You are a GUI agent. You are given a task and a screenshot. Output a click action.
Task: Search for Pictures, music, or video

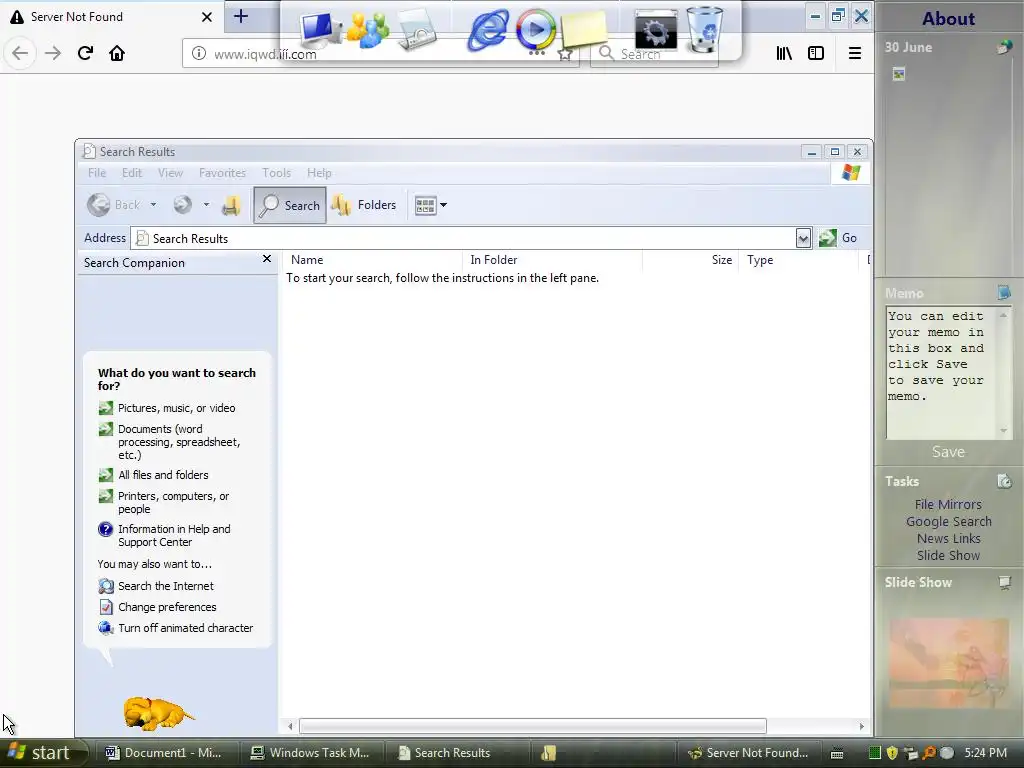[167, 408]
